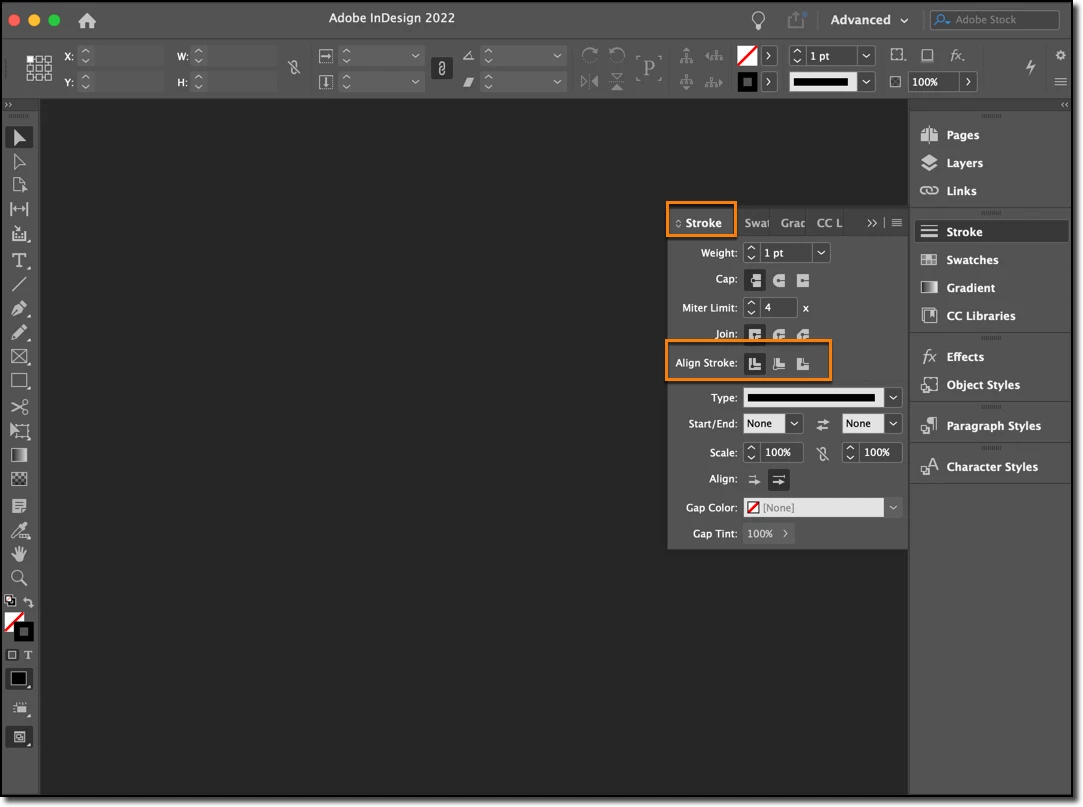Align stroke to outside
The image size is (1083, 807).
[x=803, y=363]
